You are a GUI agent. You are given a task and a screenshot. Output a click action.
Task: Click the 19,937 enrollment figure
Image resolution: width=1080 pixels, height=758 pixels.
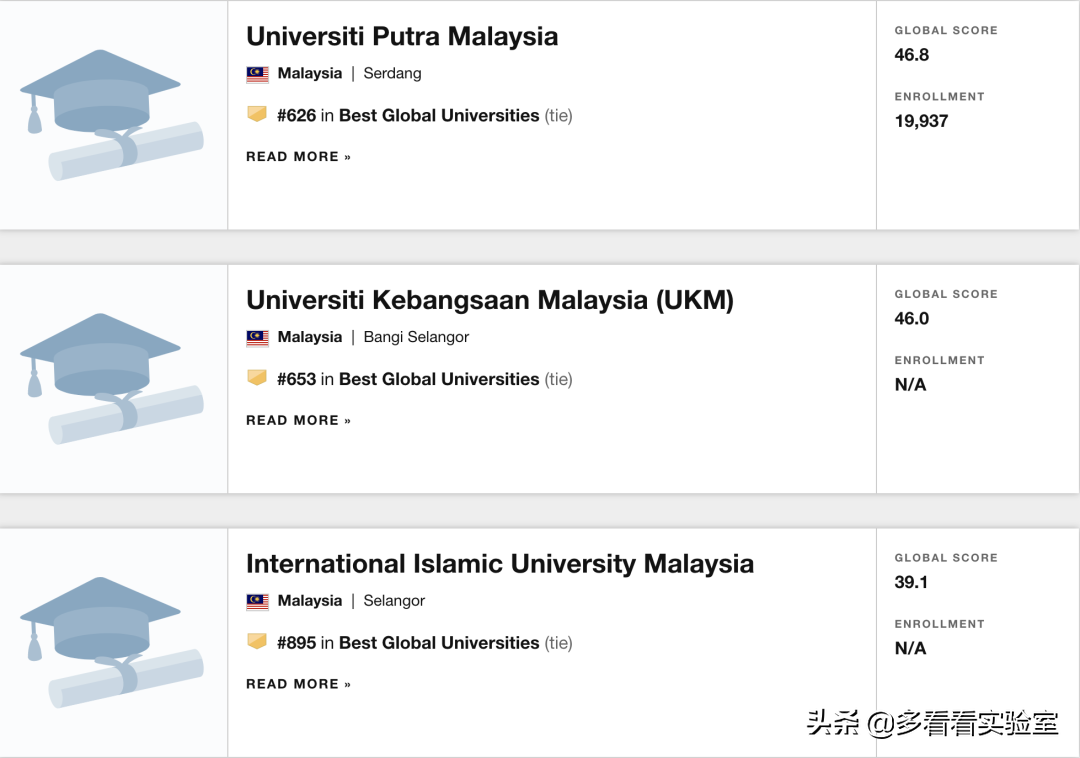click(921, 121)
